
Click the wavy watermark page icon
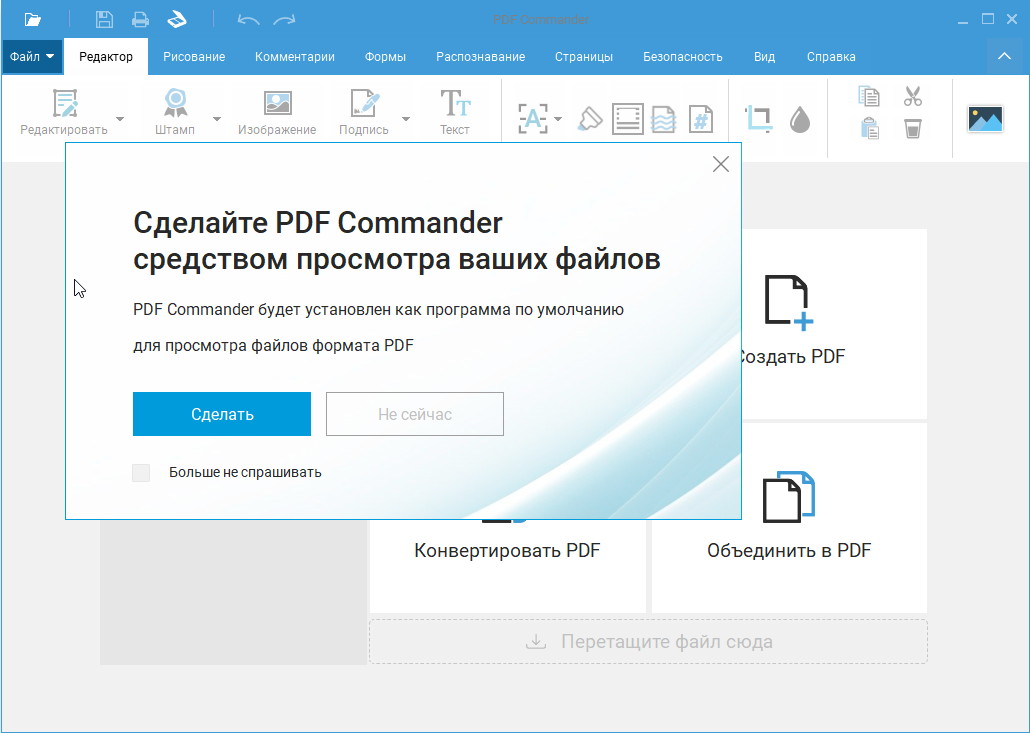tap(663, 119)
